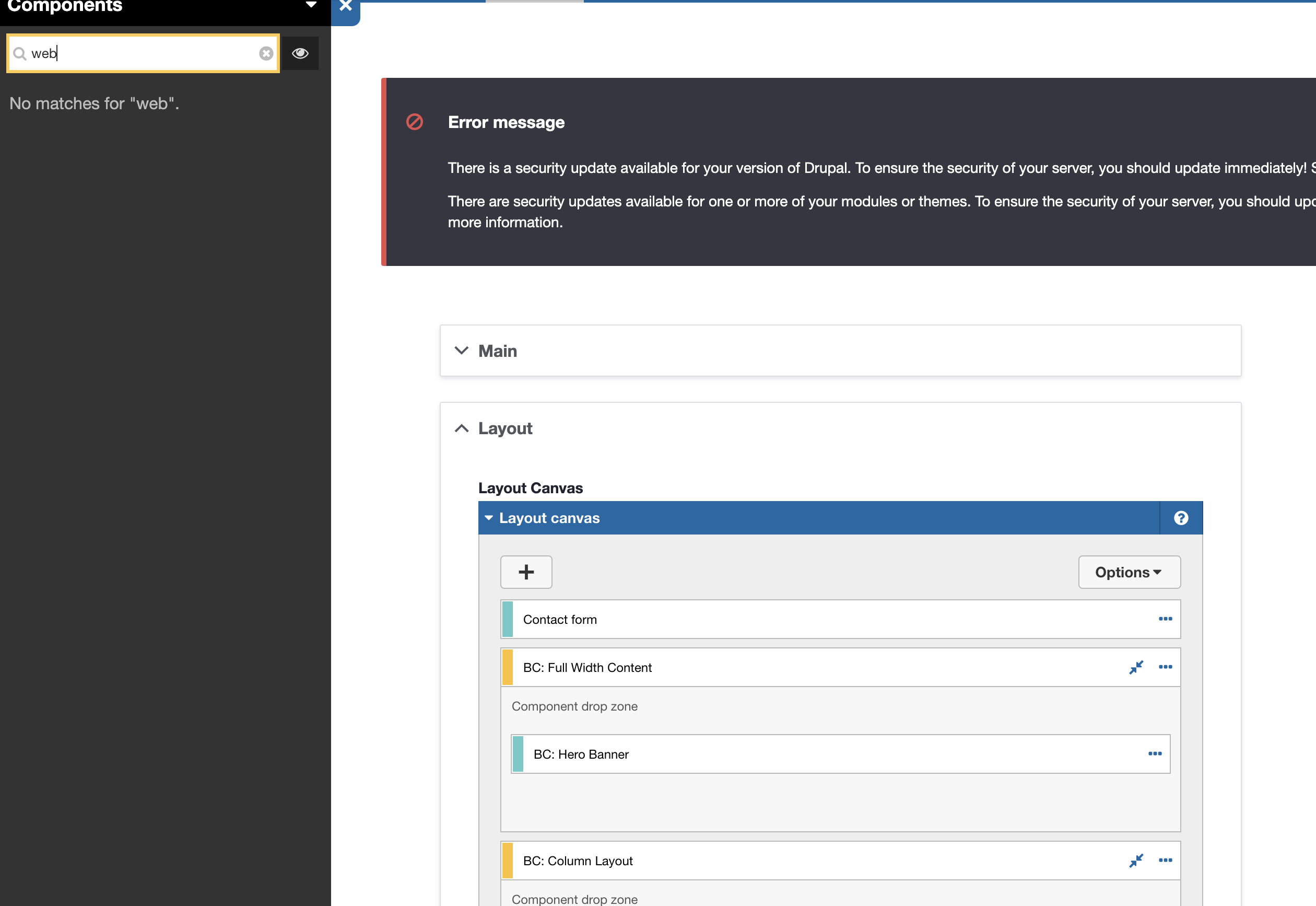The image size is (1316, 906).
Task: Open the Options dropdown
Action: pyautogui.click(x=1129, y=572)
